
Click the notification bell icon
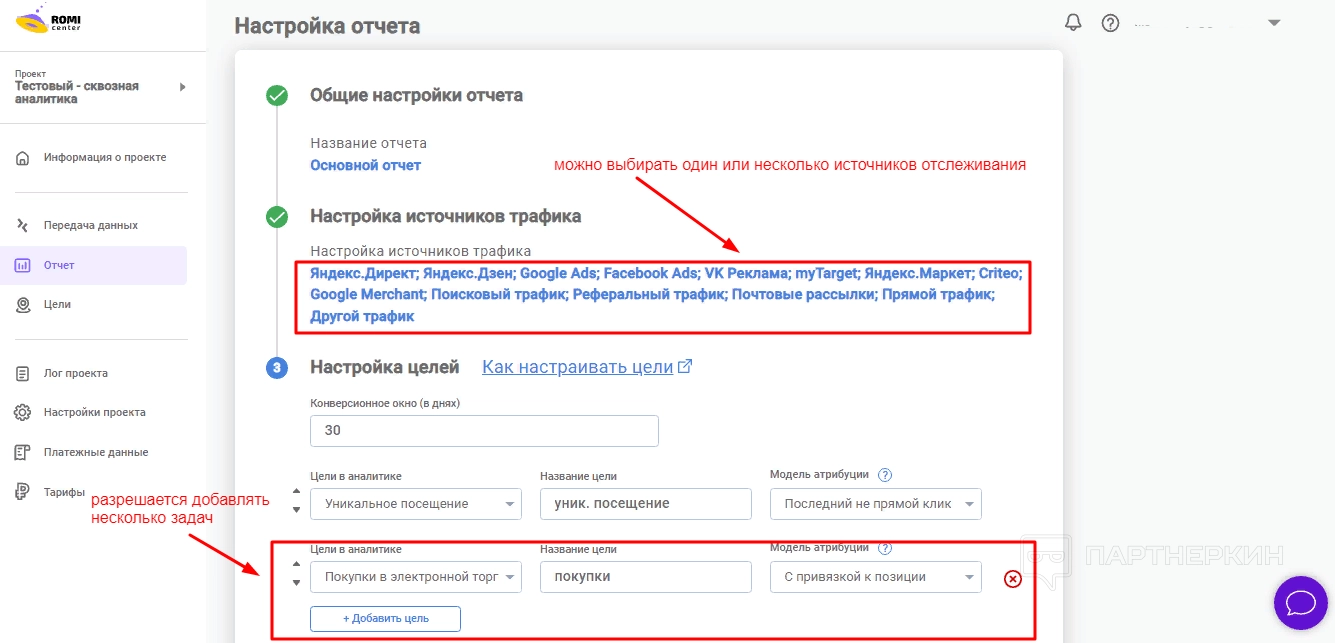tap(1073, 22)
